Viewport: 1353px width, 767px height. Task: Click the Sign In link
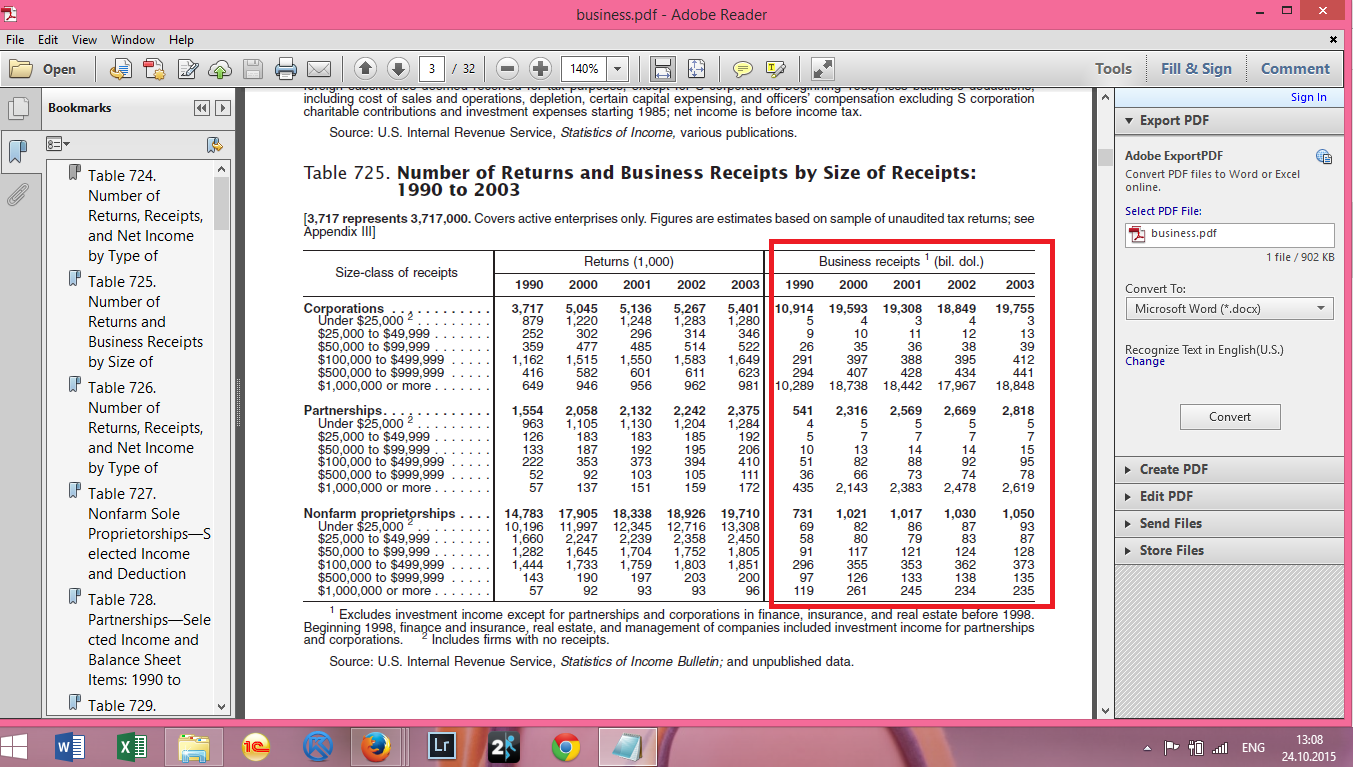(1308, 97)
